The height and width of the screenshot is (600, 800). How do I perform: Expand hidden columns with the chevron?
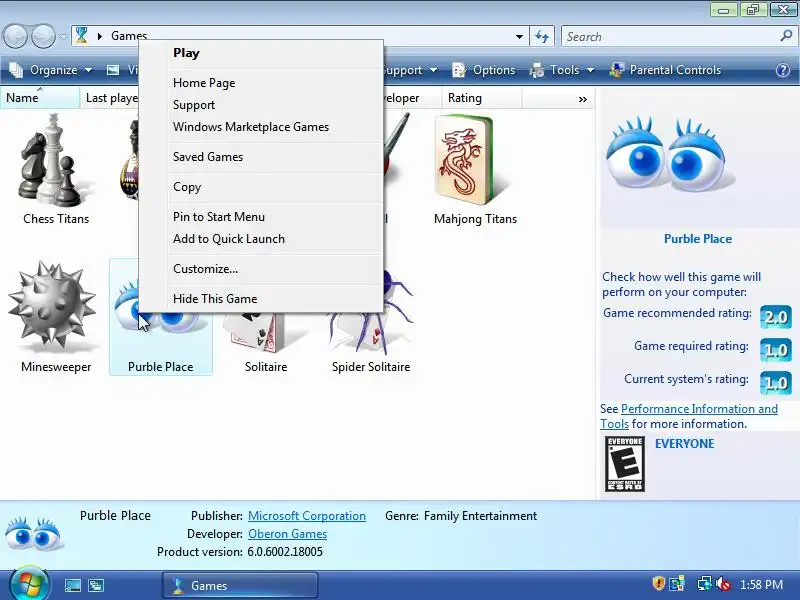583,99
